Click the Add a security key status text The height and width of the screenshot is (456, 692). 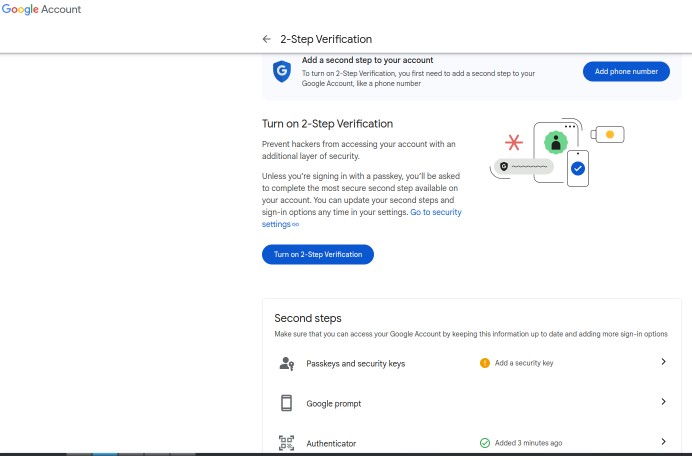point(523,363)
